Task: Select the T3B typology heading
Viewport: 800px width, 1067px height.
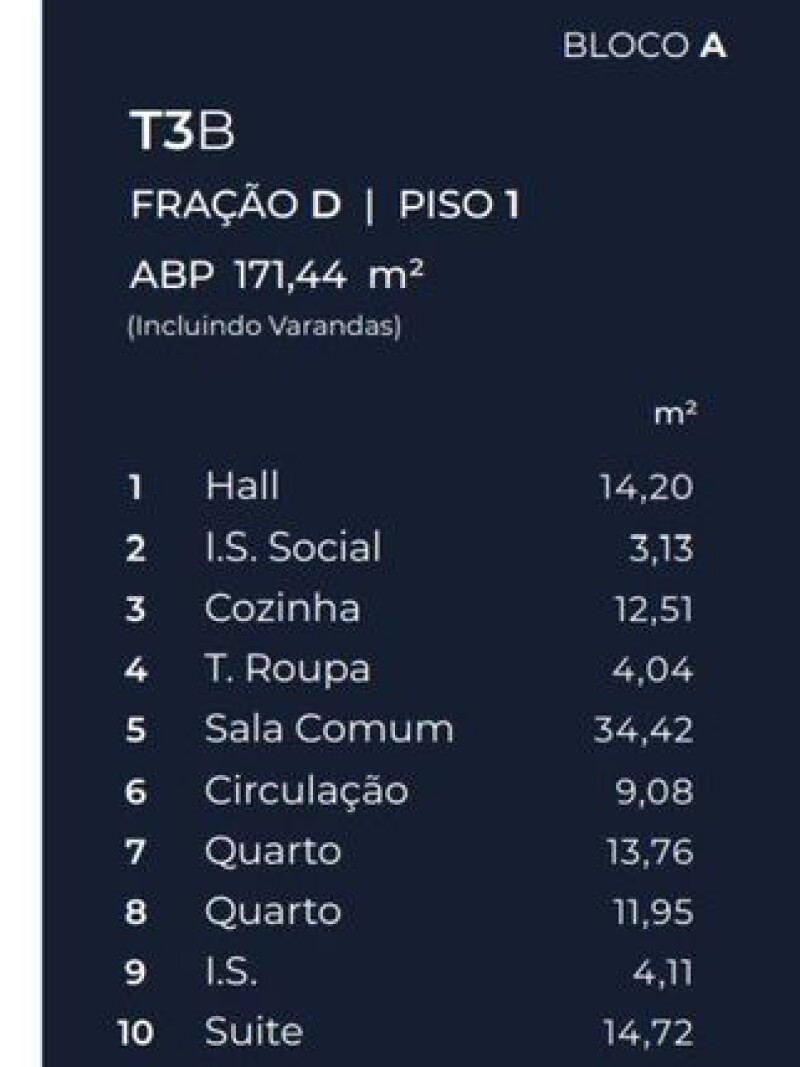Action: pos(181,133)
